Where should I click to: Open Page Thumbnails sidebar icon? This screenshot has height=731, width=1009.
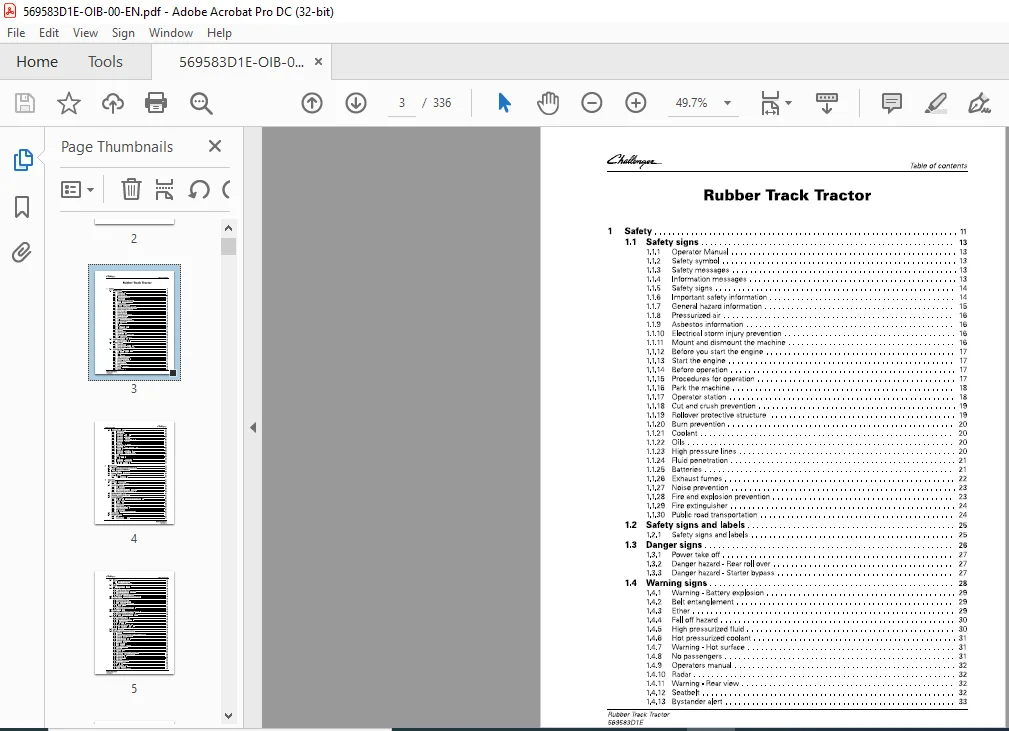click(x=23, y=160)
